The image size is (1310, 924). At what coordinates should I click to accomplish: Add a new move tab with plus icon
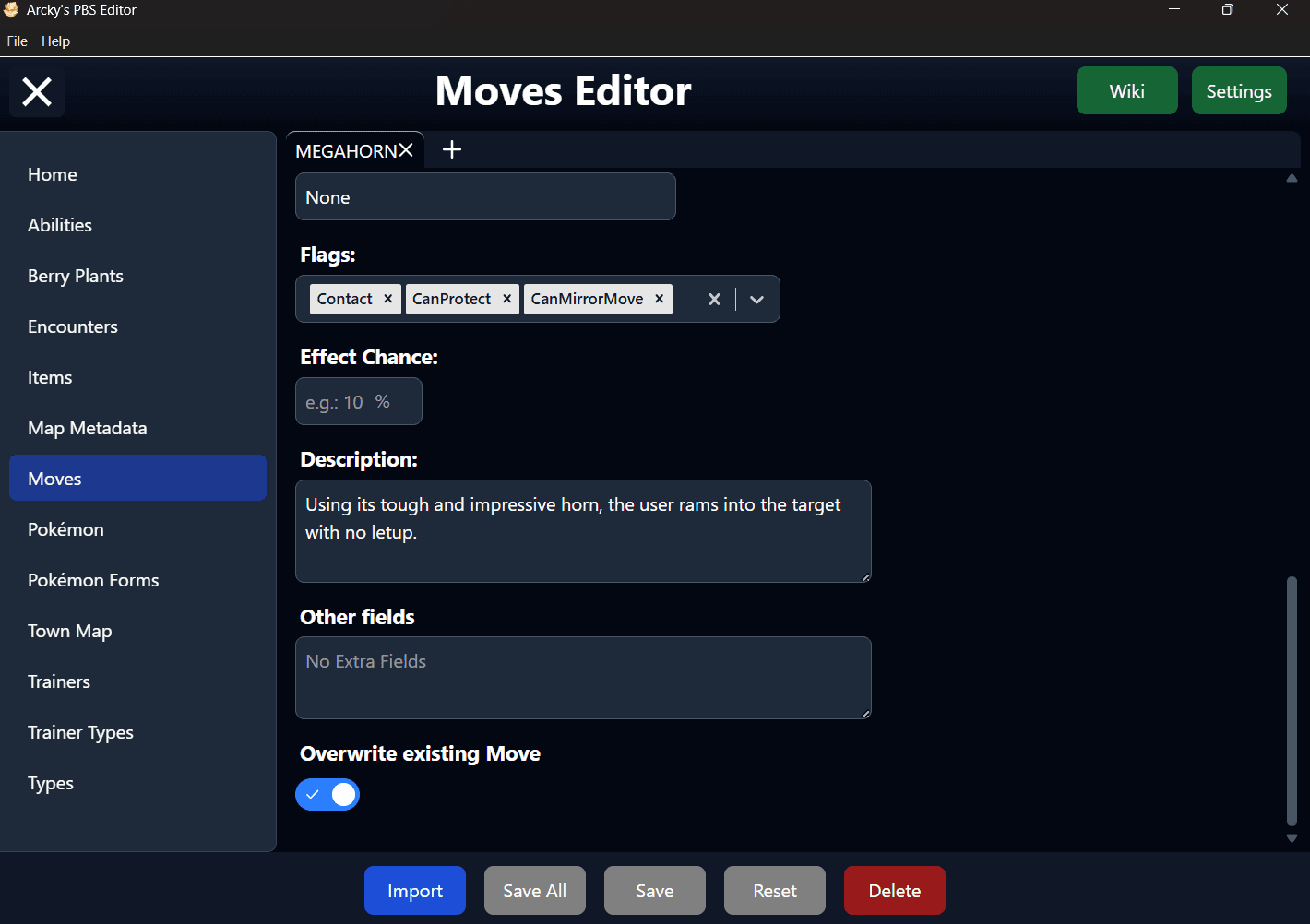click(x=452, y=149)
